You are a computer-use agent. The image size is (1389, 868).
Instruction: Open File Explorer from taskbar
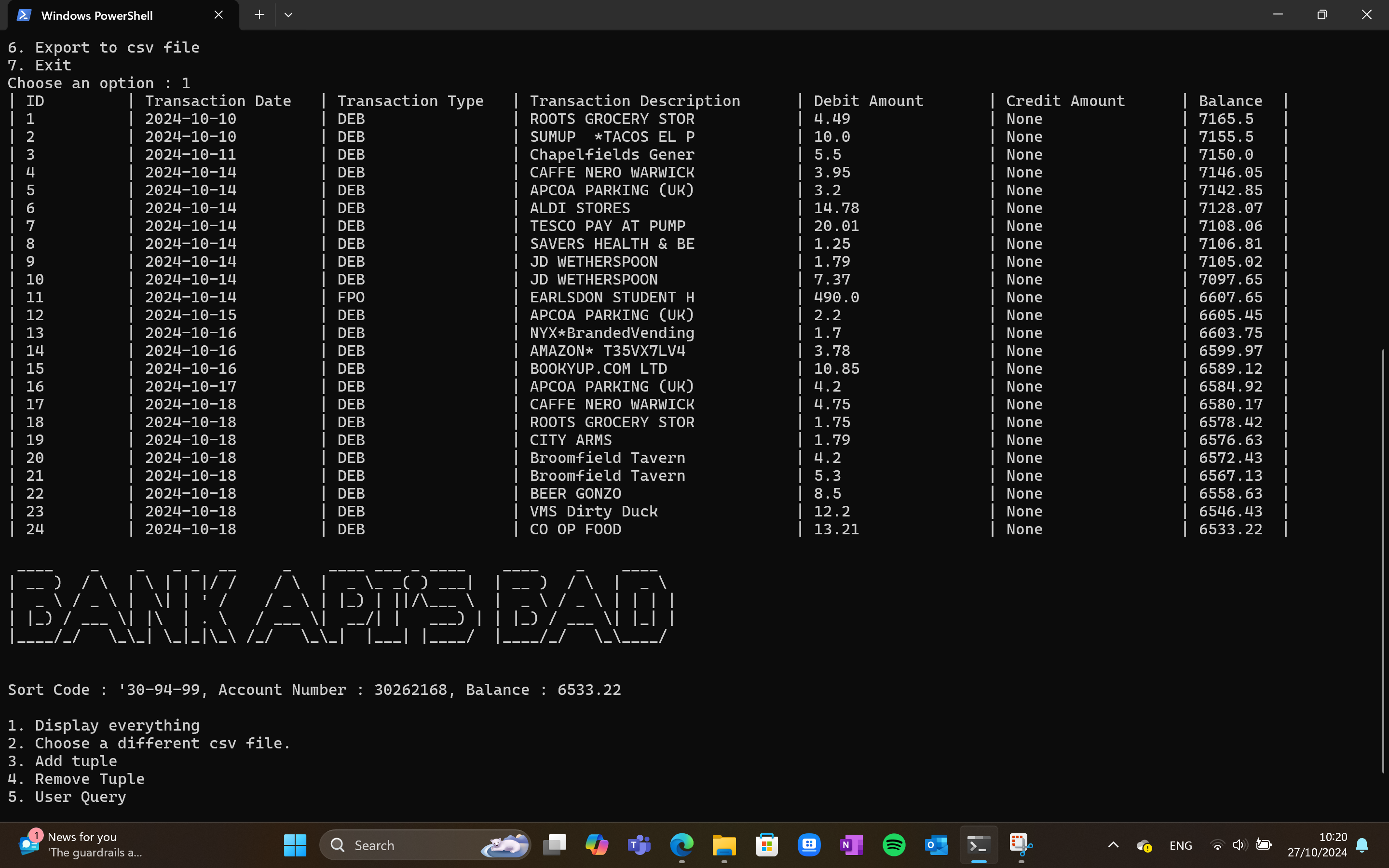tap(724, 845)
